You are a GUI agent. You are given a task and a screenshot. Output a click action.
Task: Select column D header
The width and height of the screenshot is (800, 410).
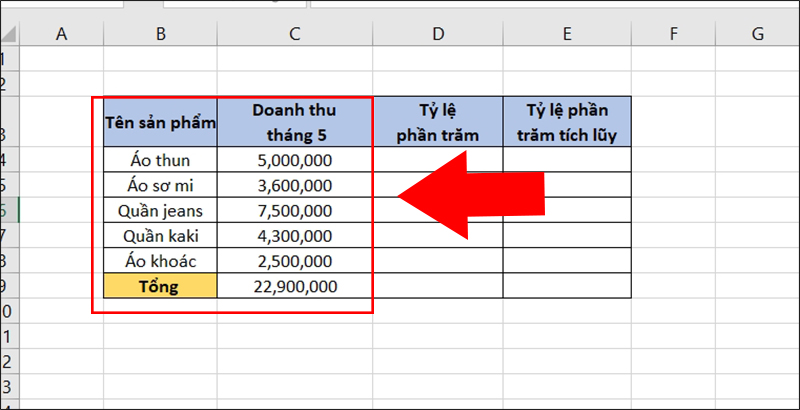pyautogui.click(x=438, y=34)
